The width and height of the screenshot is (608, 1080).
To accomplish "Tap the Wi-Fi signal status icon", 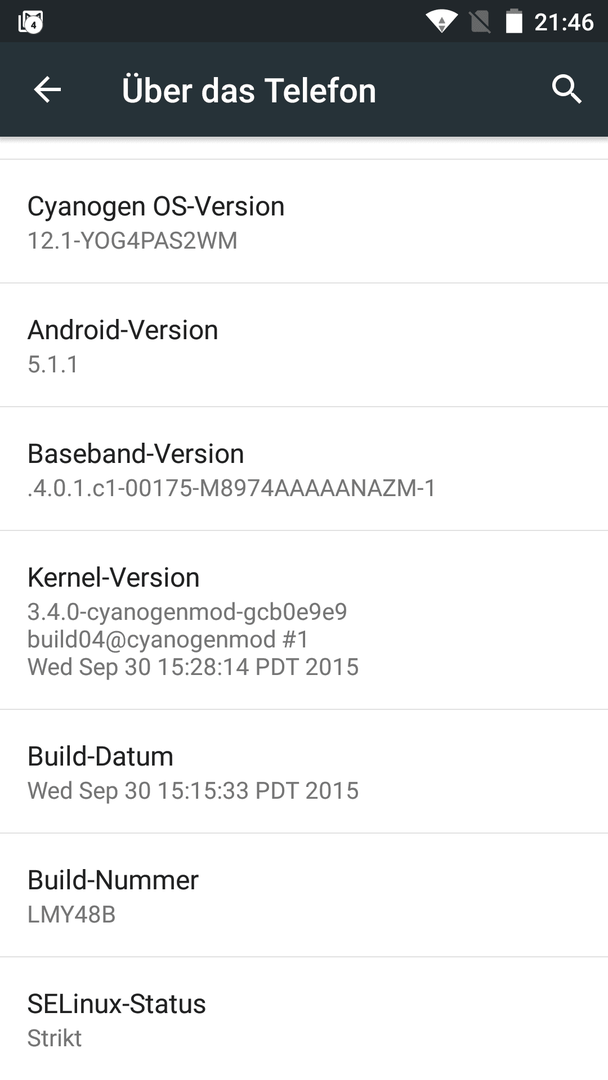I will click(441, 21).
